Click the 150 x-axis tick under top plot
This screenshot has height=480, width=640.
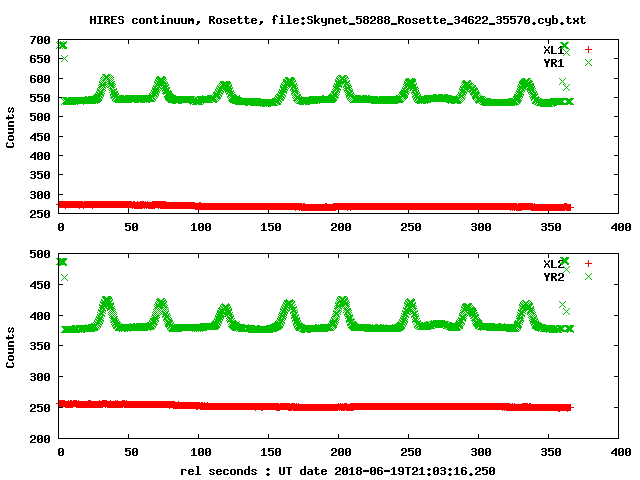click(271, 227)
